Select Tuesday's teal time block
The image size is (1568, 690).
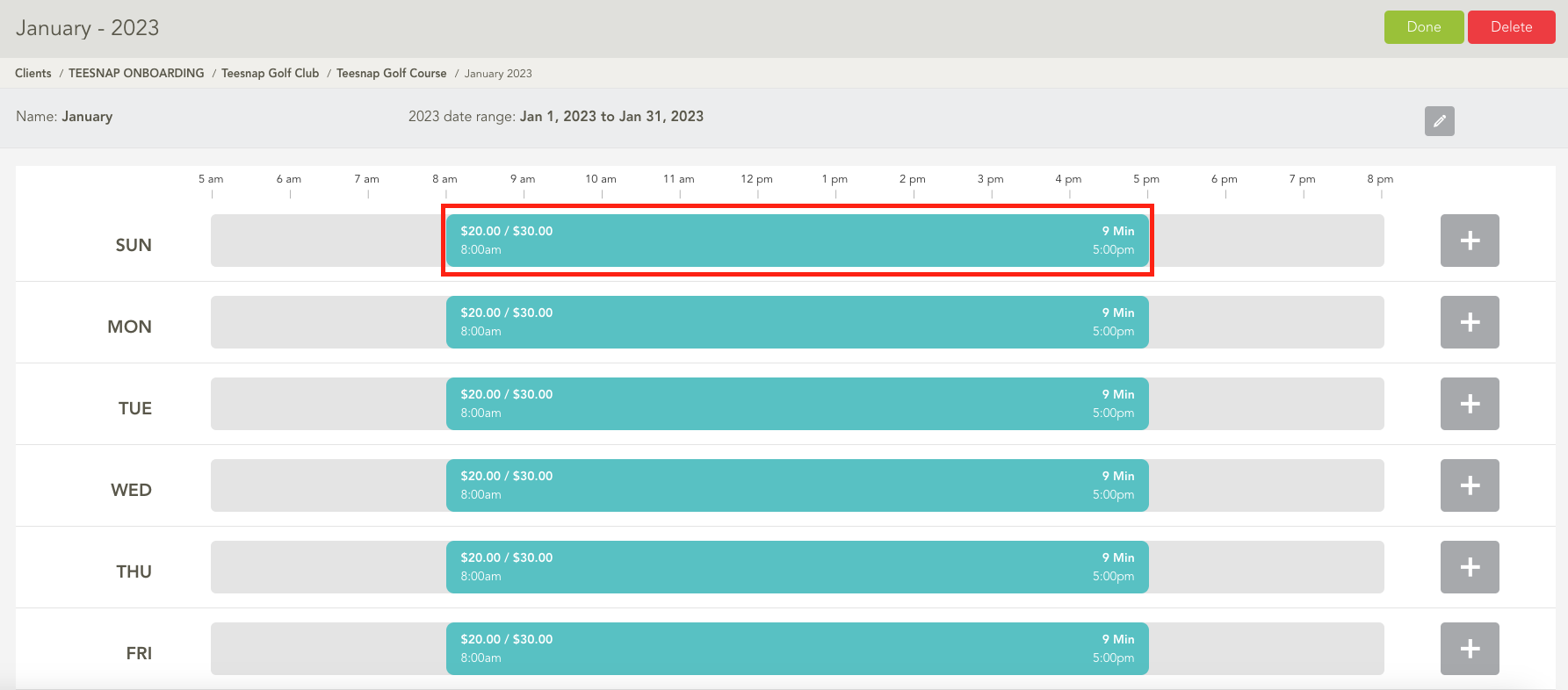pyautogui.click(x=797, y=404)
